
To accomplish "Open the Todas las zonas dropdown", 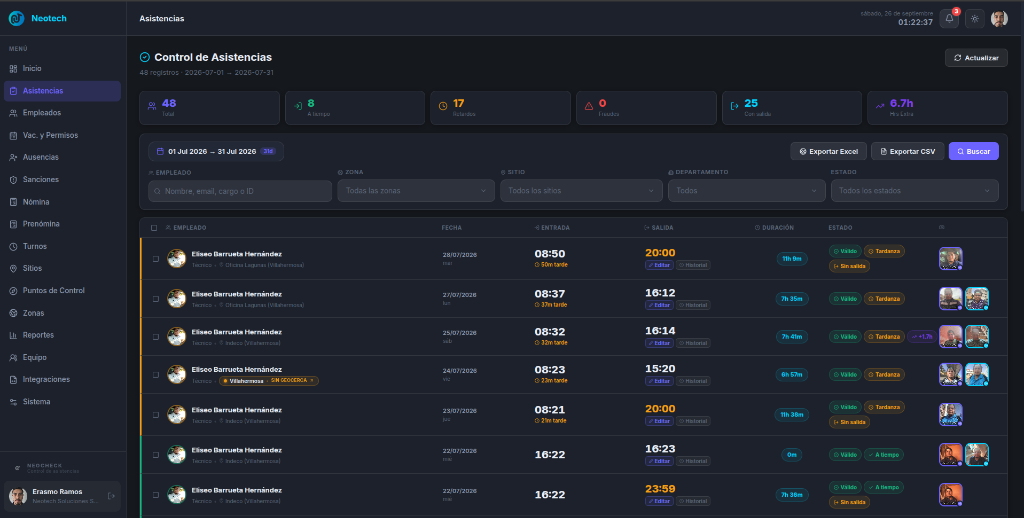I will [416, 191].
